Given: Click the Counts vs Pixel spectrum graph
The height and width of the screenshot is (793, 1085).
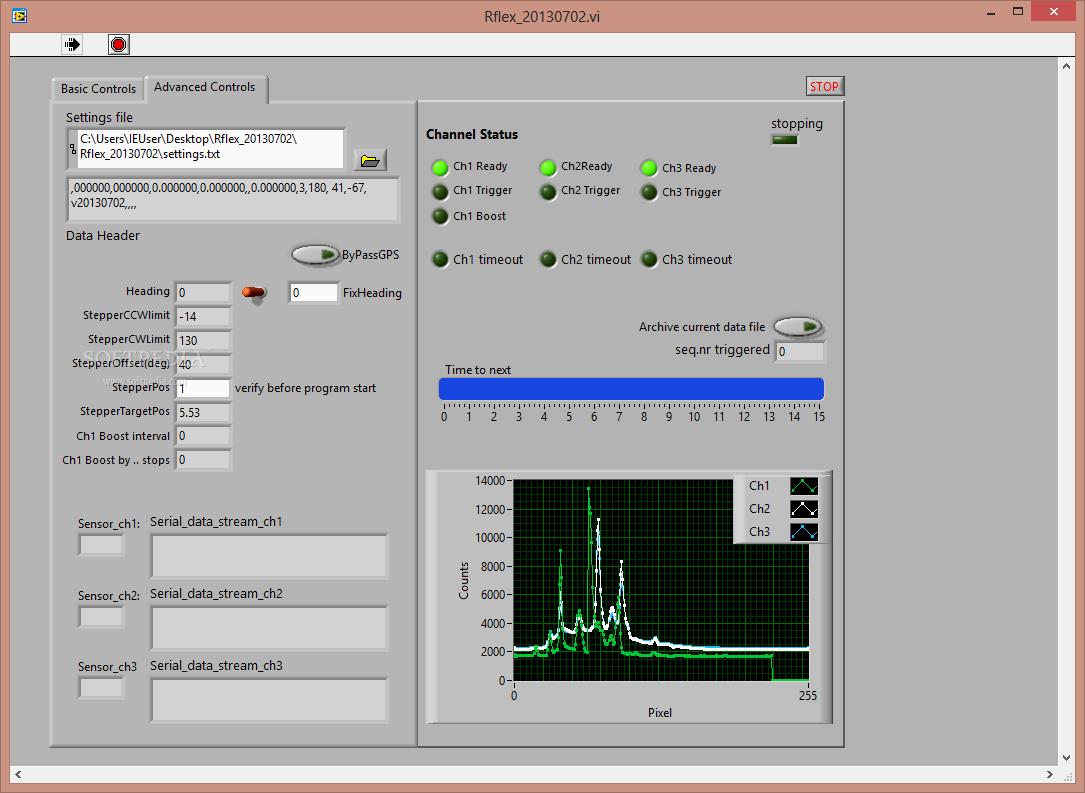Looking at the screenshot, I should click(x=661, y=580).
